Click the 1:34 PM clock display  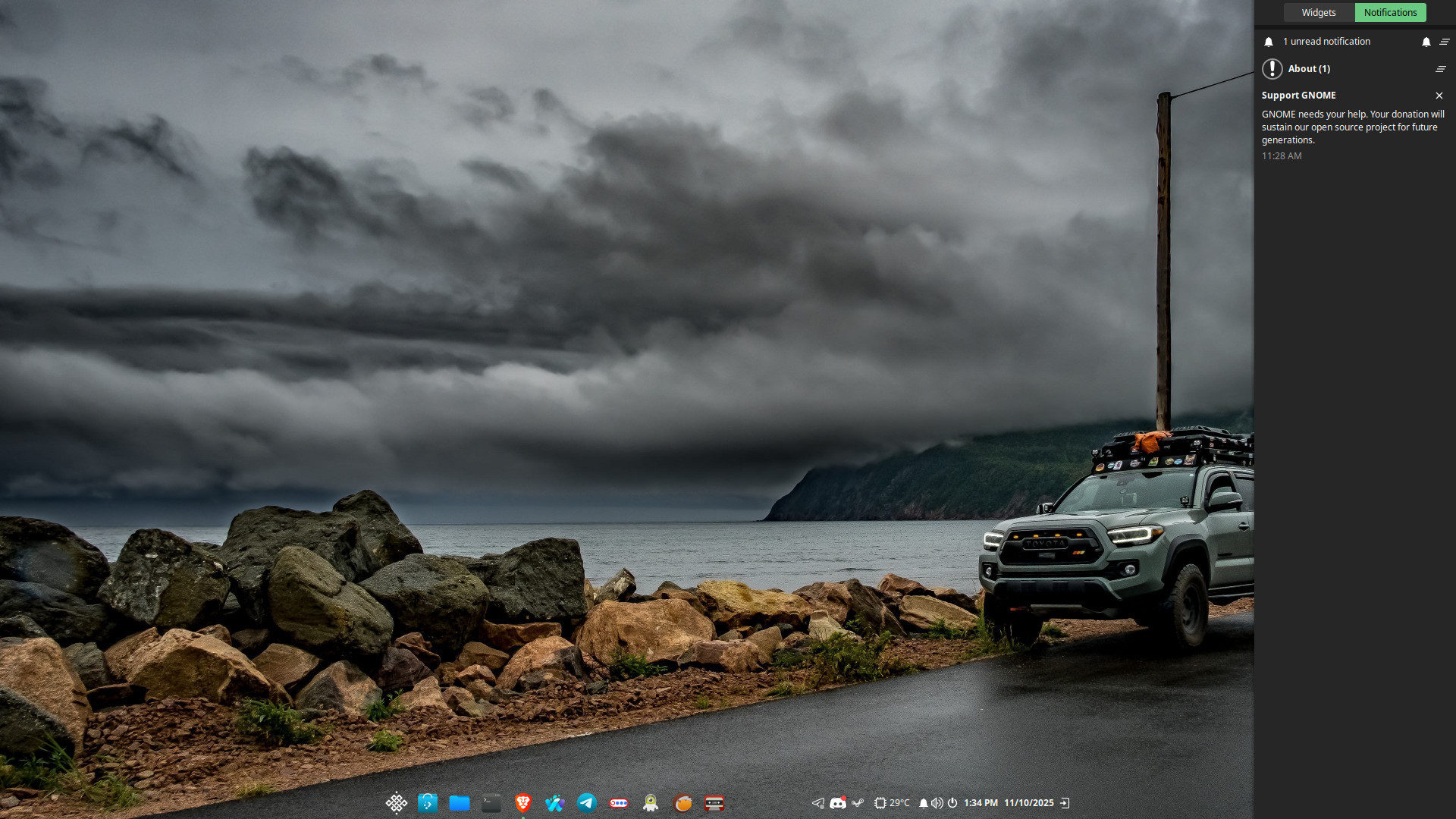click(x=981, y=802)
